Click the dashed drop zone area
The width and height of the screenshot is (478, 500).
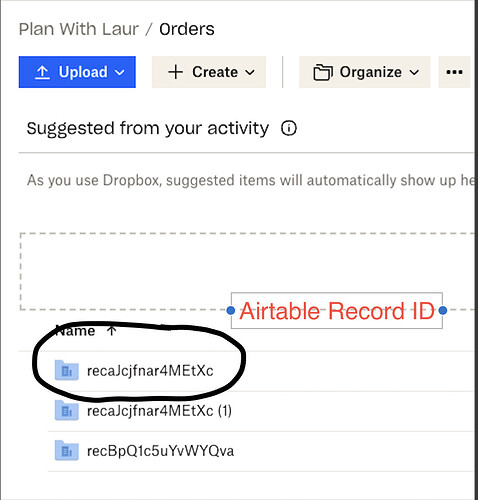click(x=247, y=272)
